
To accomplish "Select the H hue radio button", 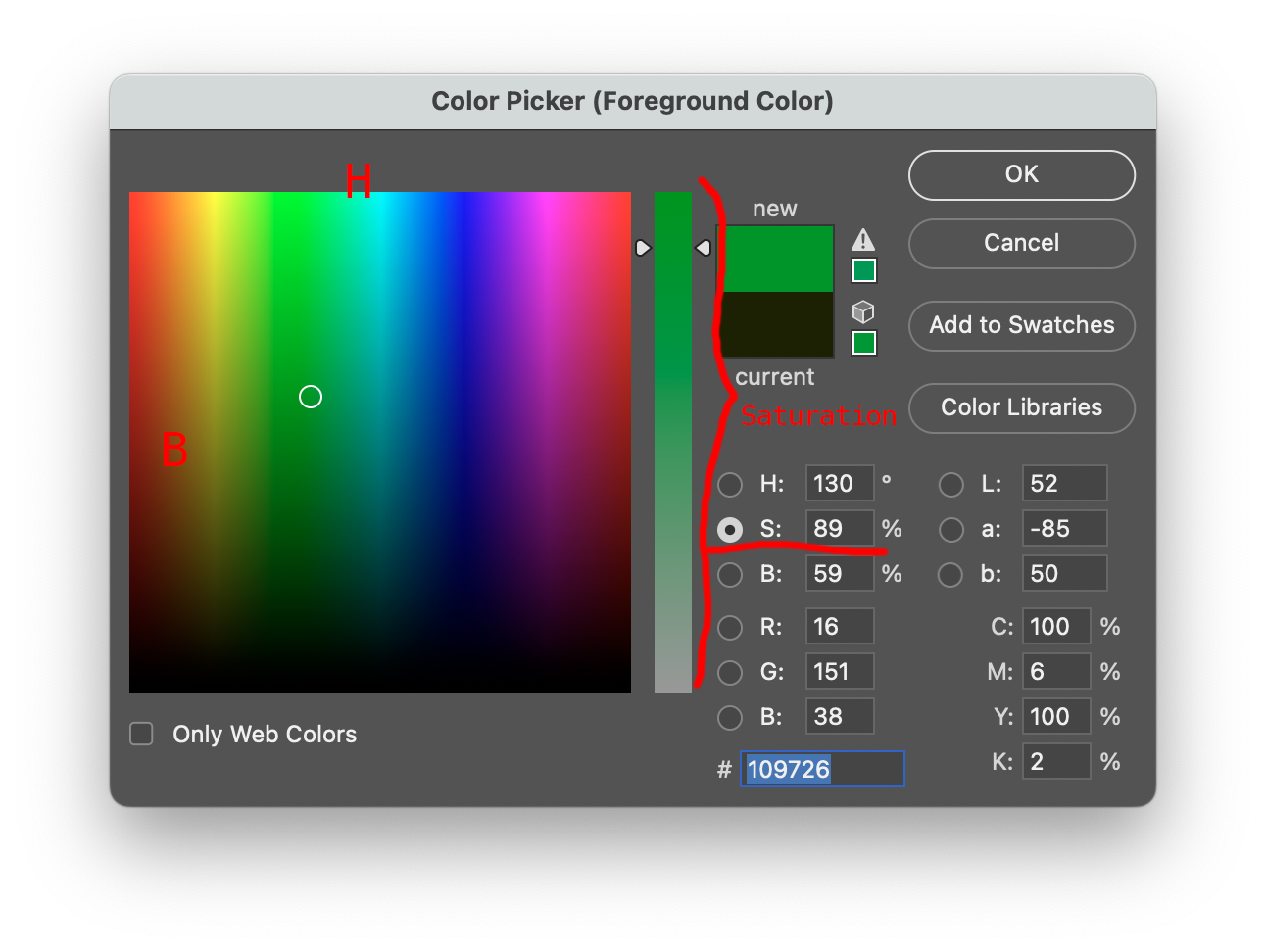I will (x=730, y=484).
